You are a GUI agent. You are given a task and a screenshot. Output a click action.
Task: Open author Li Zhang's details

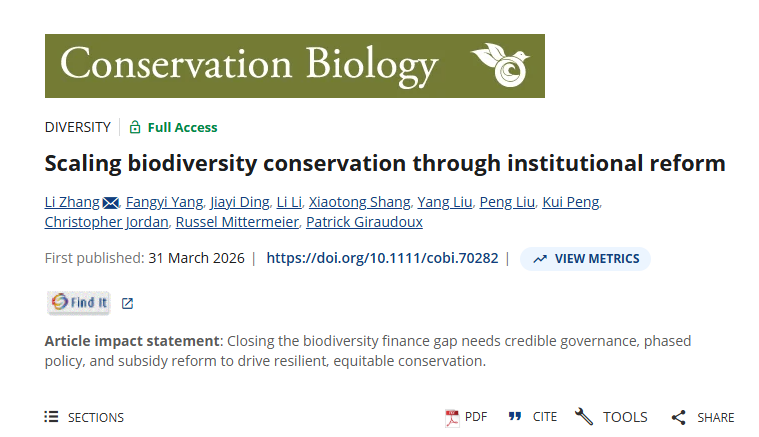72,202
